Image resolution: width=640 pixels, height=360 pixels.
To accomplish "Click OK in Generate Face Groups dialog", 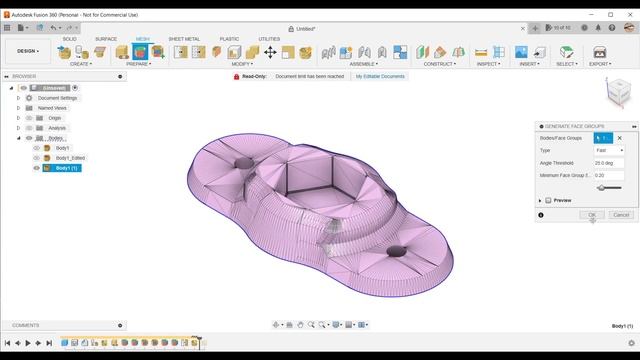I will (x=592, y=215).
